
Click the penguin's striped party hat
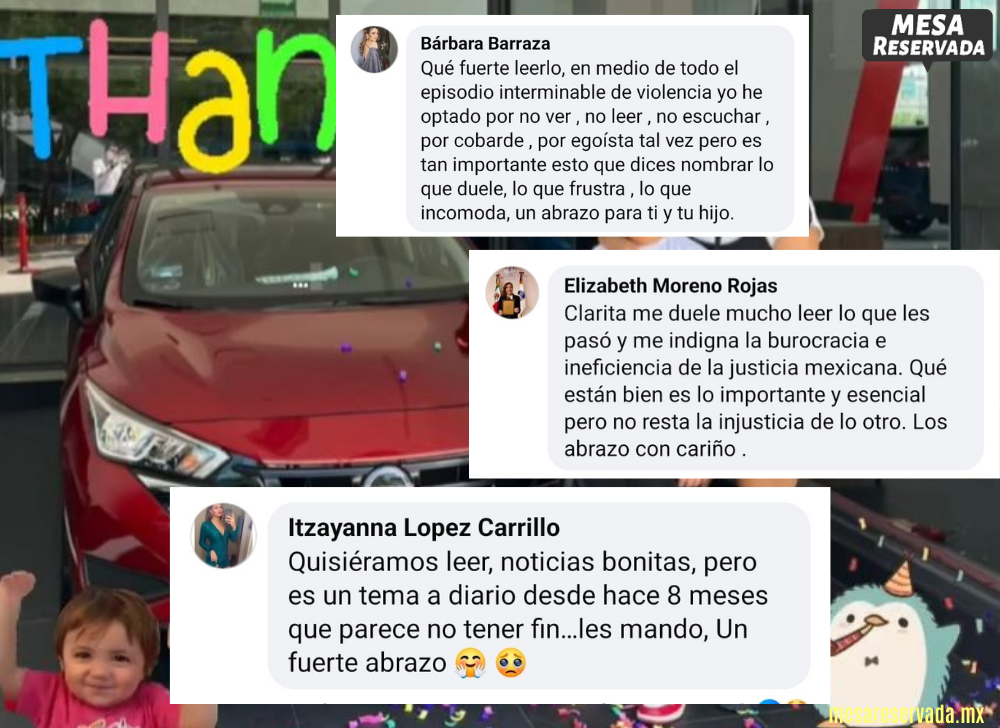pos(900,579)
